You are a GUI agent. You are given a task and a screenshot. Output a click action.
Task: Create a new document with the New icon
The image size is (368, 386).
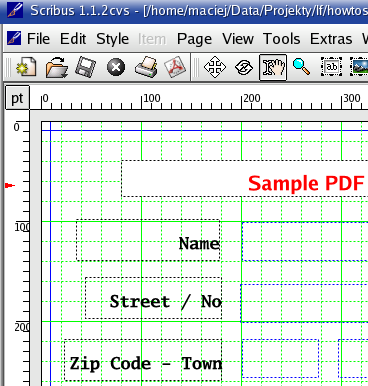26,67
